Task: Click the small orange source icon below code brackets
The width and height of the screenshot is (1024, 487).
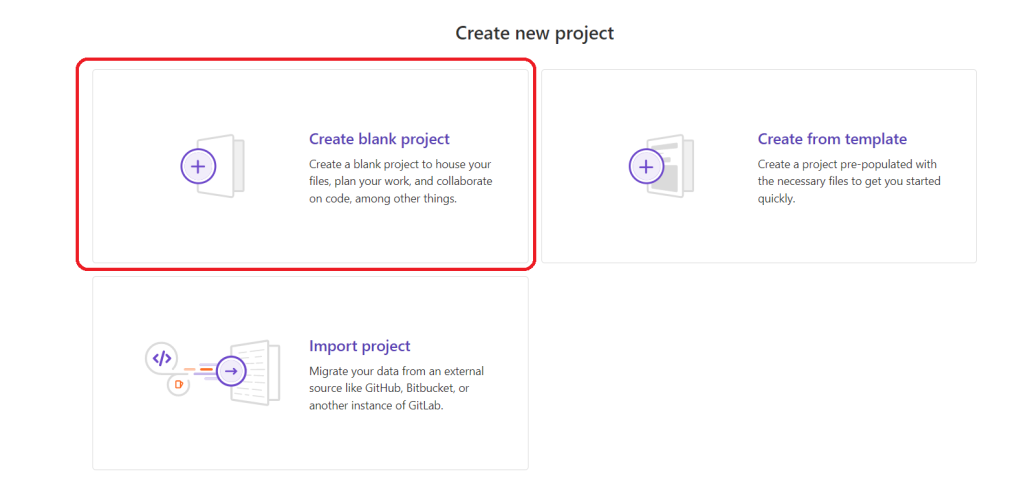Action: 178,385
